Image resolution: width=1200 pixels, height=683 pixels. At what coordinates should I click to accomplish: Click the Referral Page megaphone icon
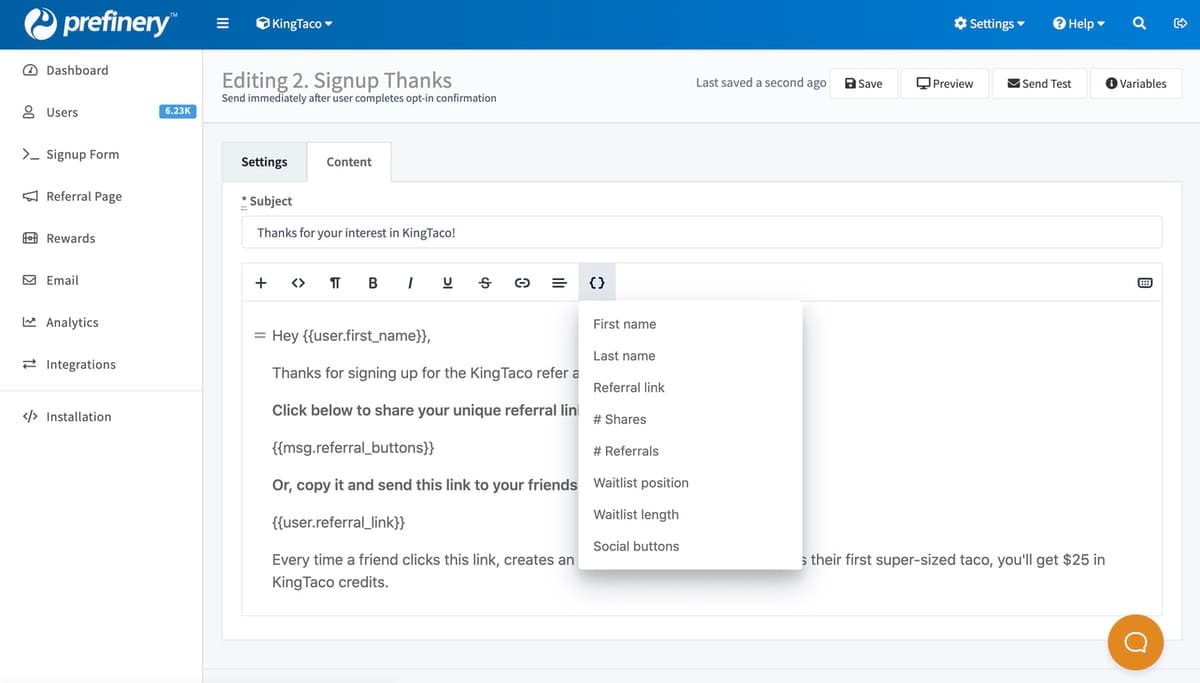(30, 196)
